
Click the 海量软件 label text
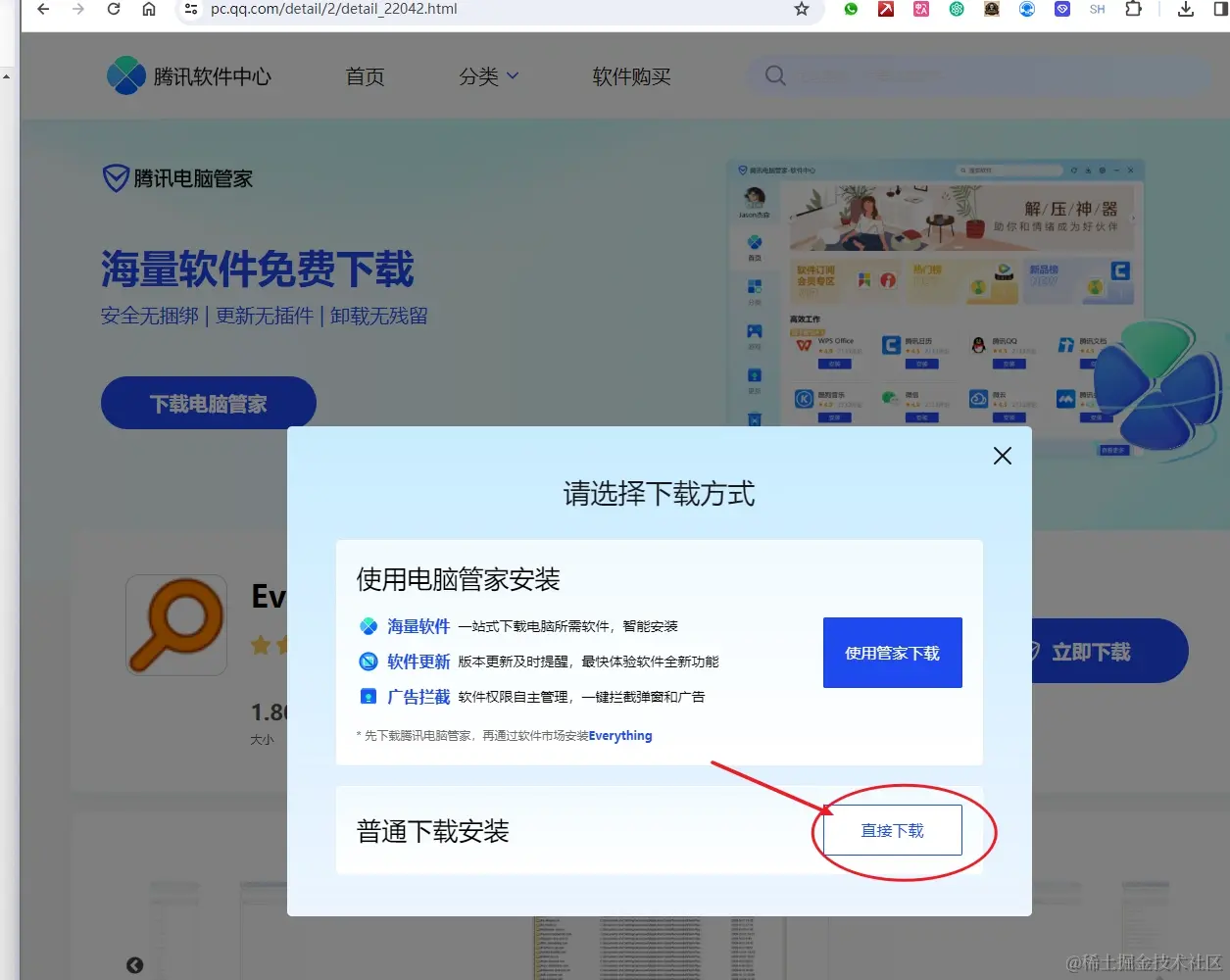[418, 626]
